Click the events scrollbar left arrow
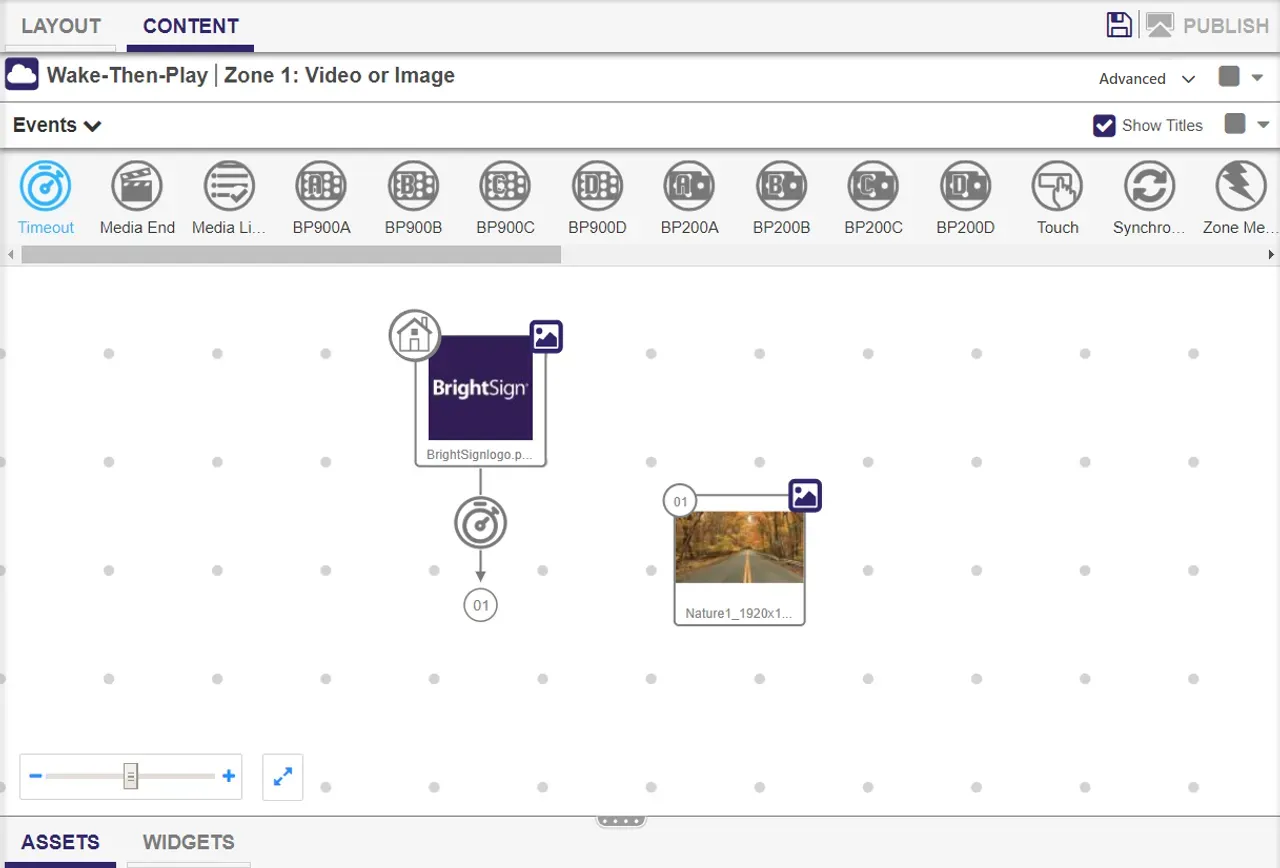 (x=11, y=255)
